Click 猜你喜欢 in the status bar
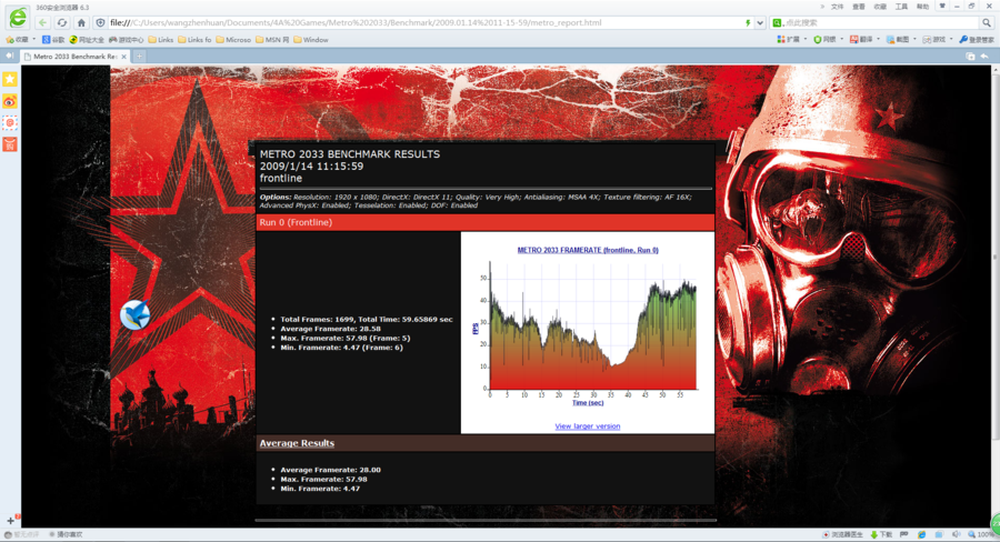 coord(66,534)
